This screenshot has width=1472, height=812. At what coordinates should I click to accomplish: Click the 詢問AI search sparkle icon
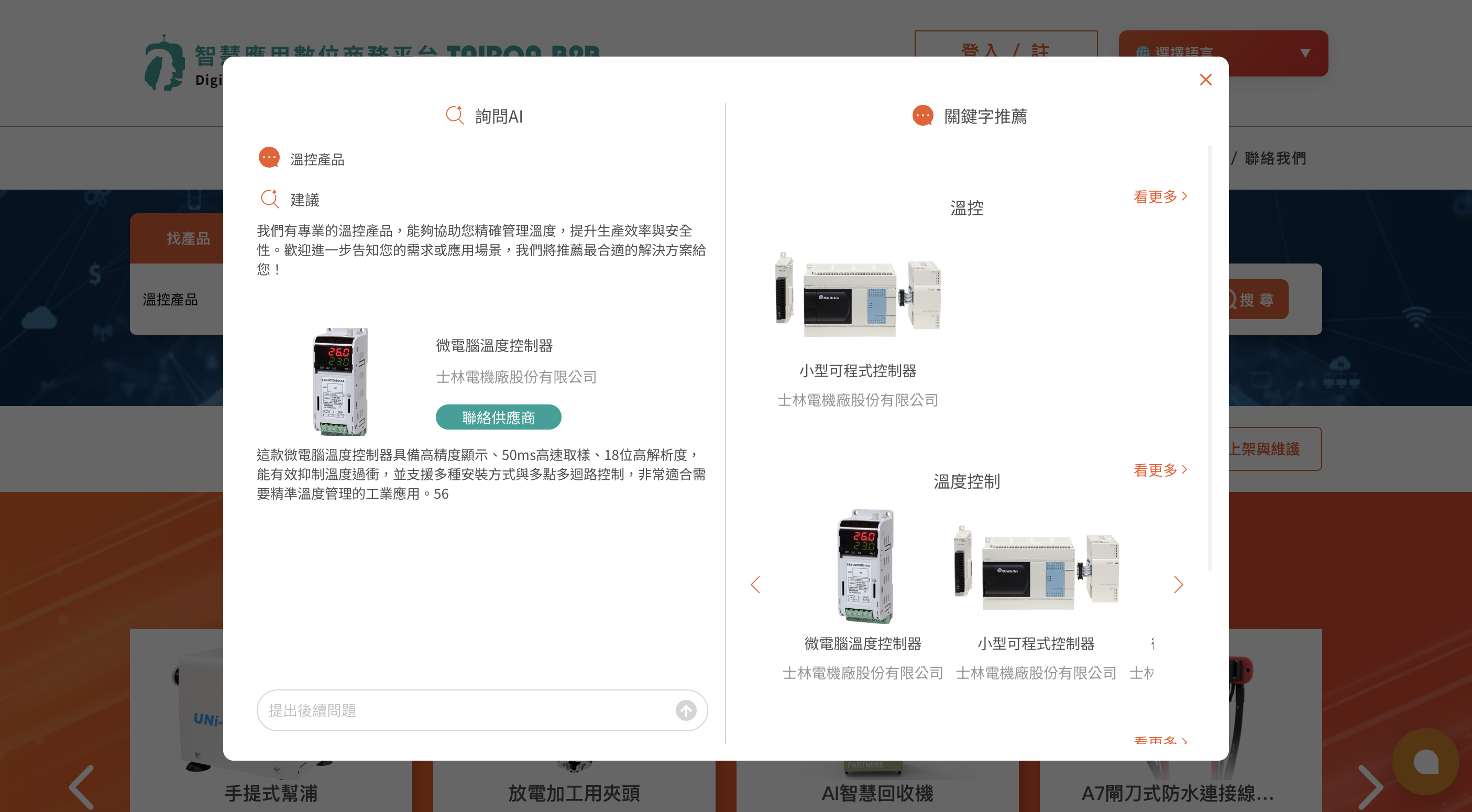[455, 115]
